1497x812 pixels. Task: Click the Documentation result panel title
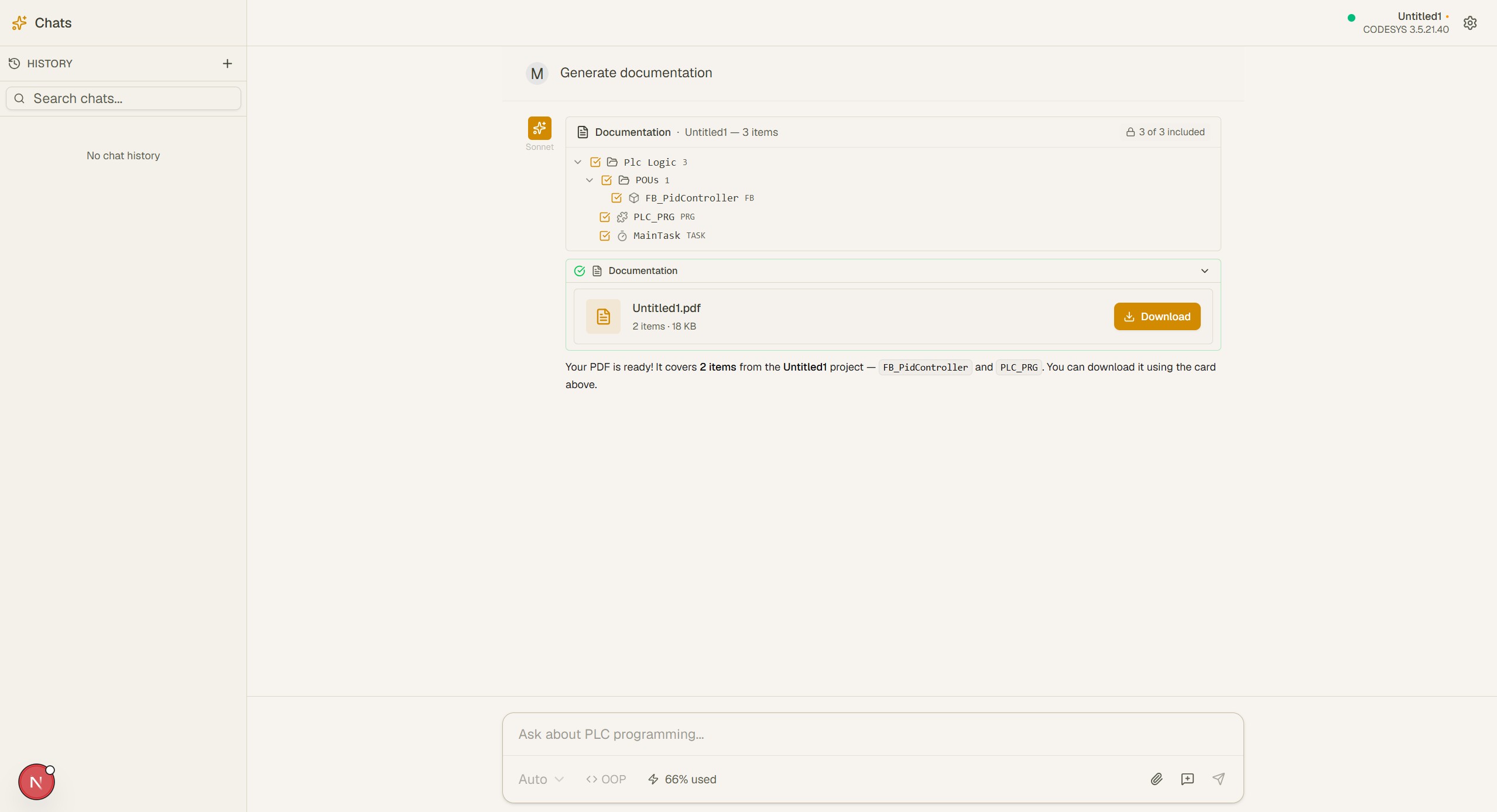(x=643, y=271)
